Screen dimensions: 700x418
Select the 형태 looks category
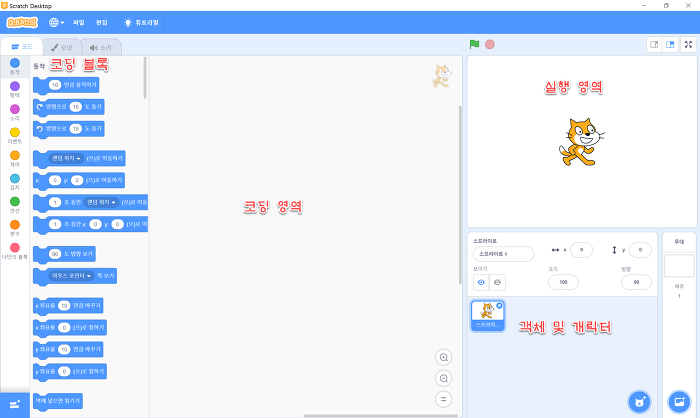(15, 89)
